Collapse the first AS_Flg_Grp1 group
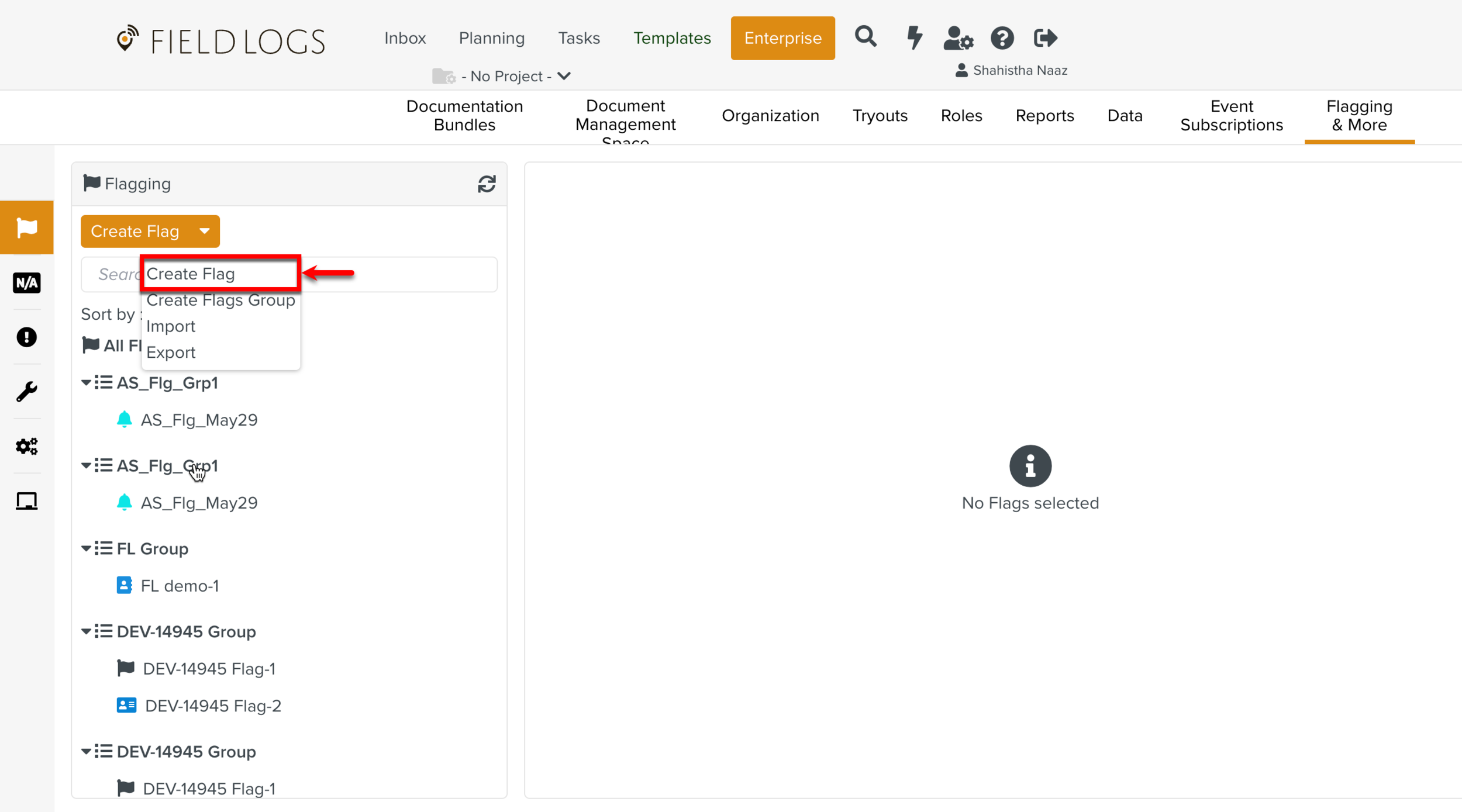Image resolution: width=1462 pixels, height=812 pixels. pyautogui.click(x=86, y=383)
